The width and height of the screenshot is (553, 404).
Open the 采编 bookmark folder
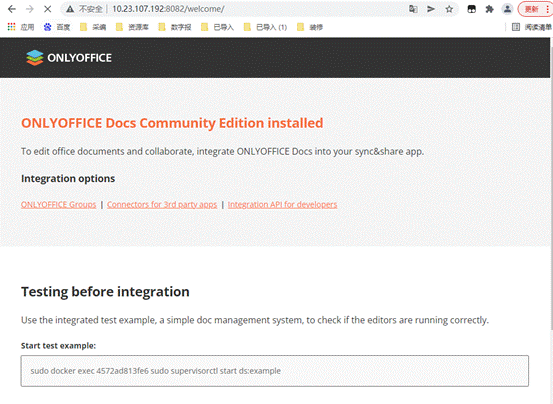click(93, 27)
